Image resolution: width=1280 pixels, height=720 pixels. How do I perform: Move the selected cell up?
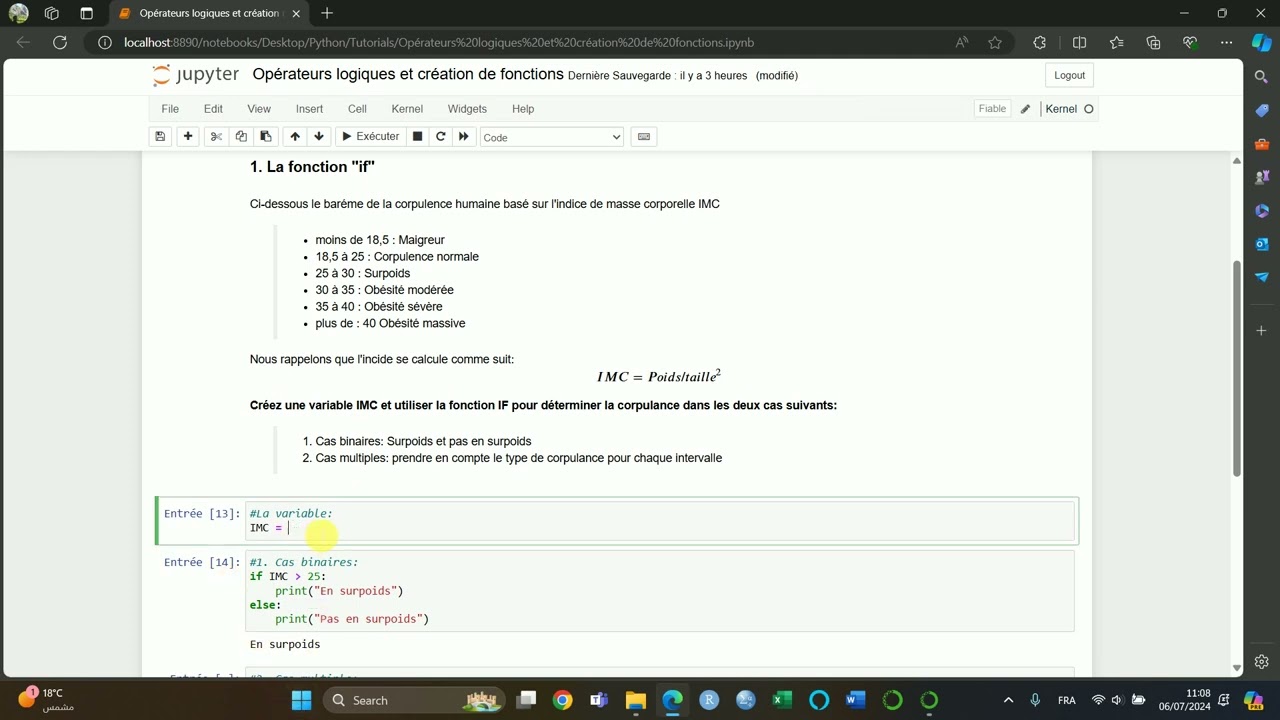[294, 136]
